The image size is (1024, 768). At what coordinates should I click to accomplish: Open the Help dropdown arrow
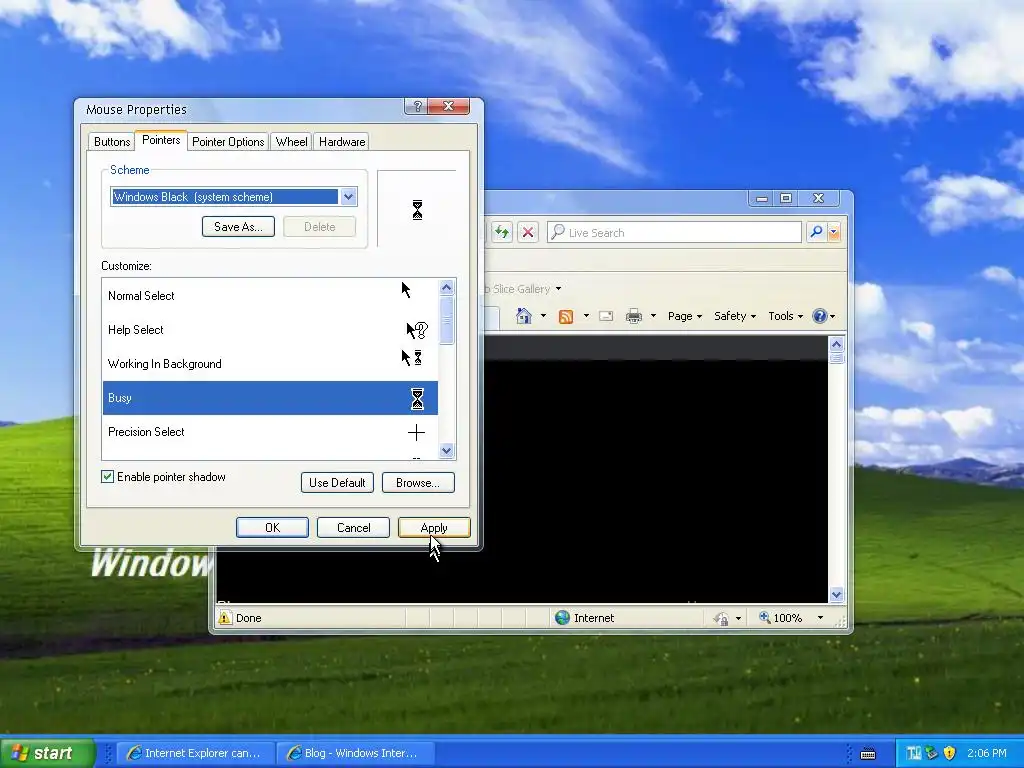pos(833,317)
